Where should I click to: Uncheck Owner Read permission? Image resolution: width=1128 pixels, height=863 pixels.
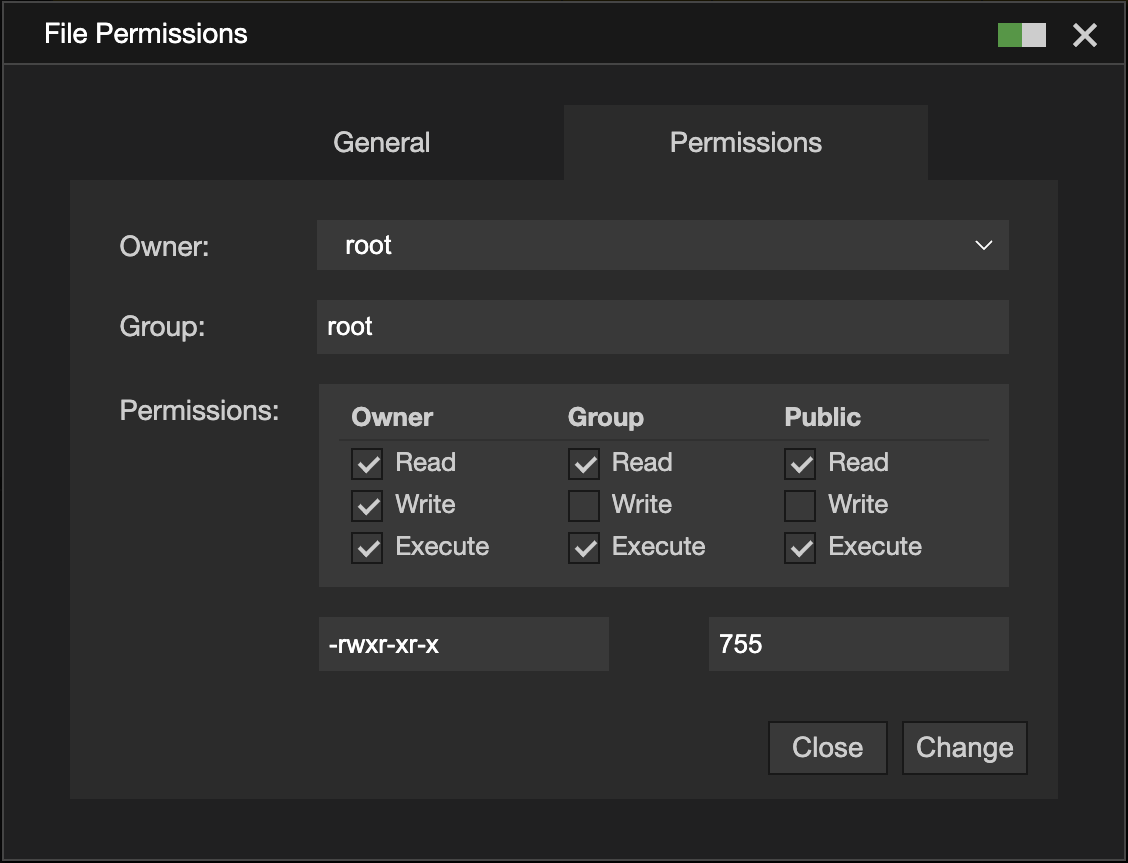(x=367, y=464)
